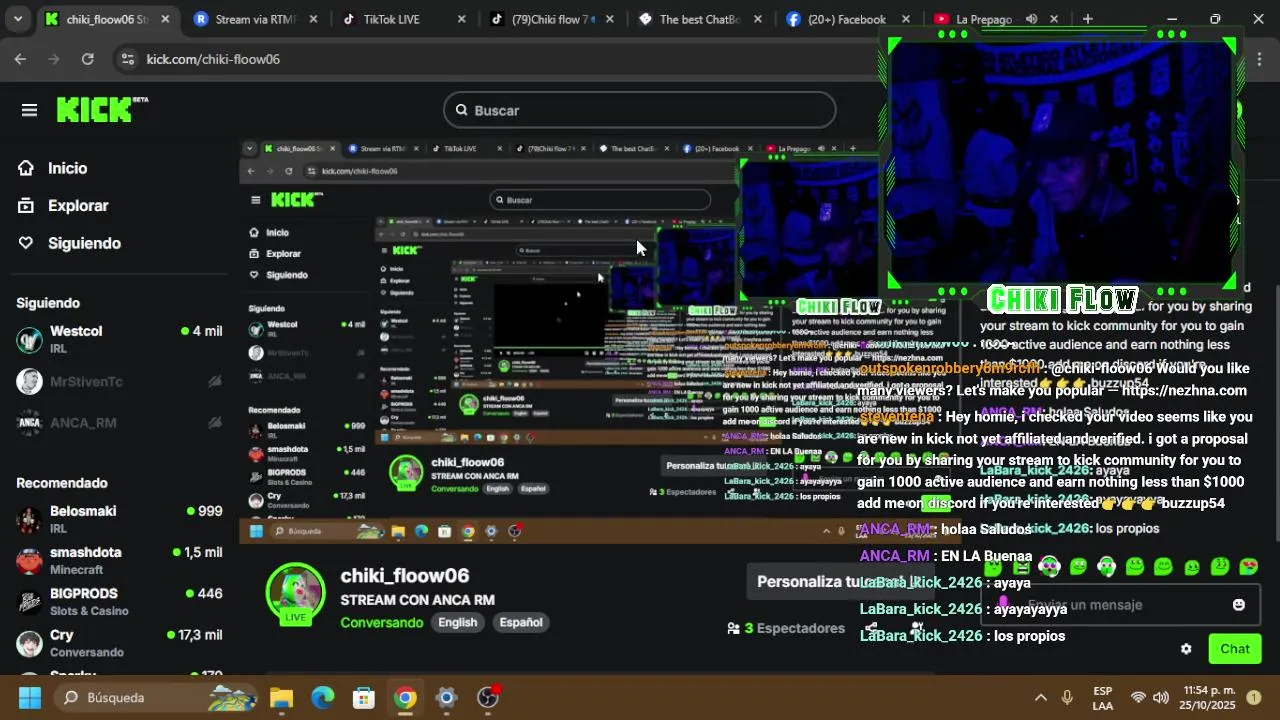The image size is (1280, 720).
Task: Open a new browser tab
Action: coord(1088,19)
